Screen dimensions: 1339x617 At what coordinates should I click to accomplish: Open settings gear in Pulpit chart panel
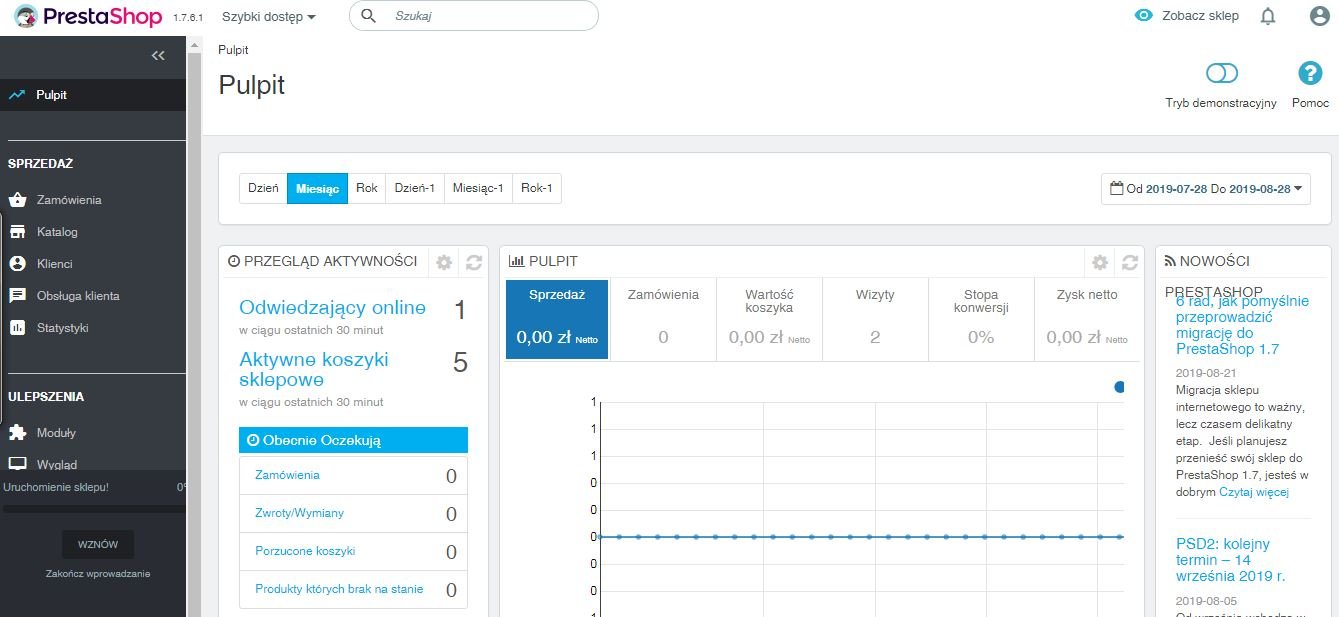pos(1100,262)
